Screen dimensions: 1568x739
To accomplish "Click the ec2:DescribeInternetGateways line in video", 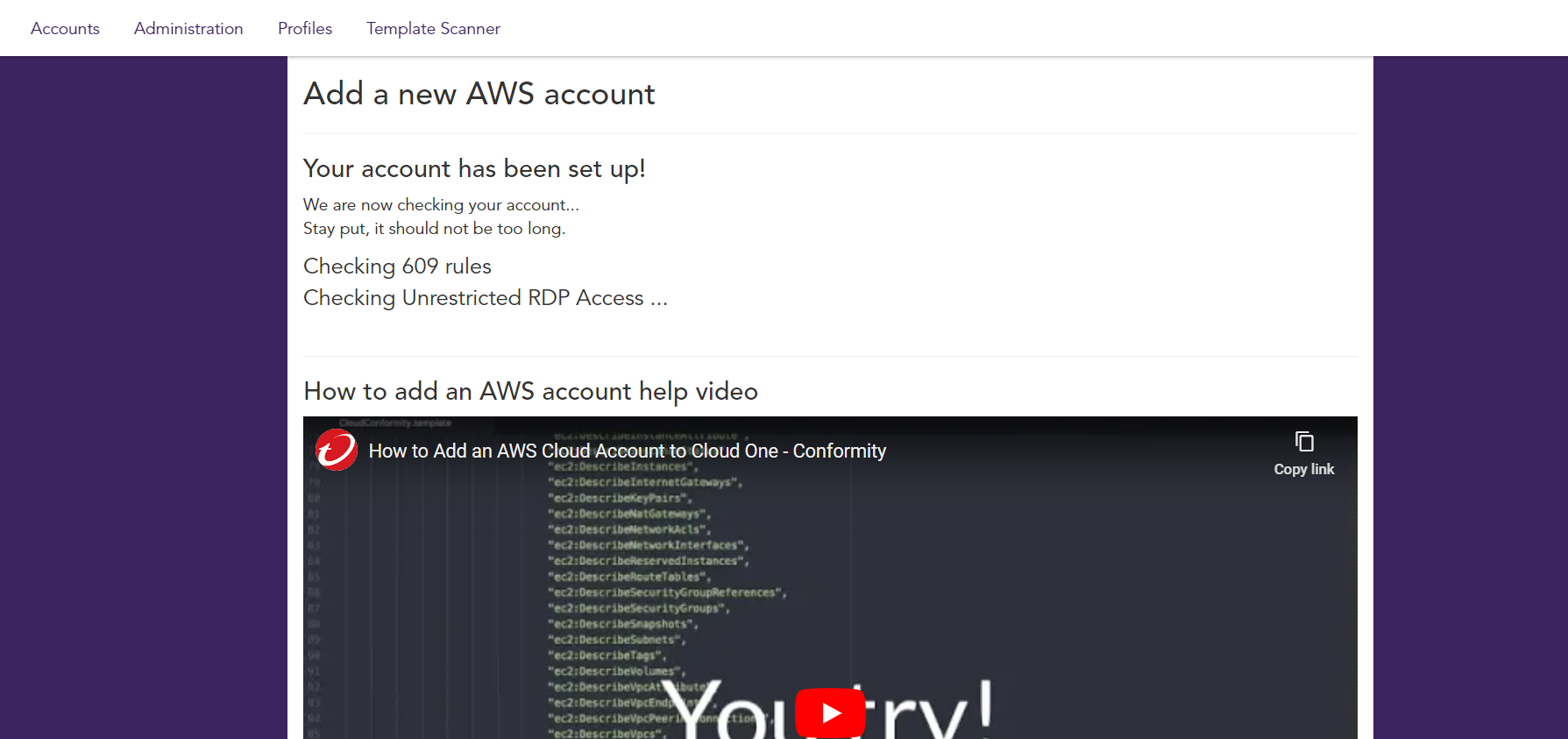I will click(x=645, y=482).
